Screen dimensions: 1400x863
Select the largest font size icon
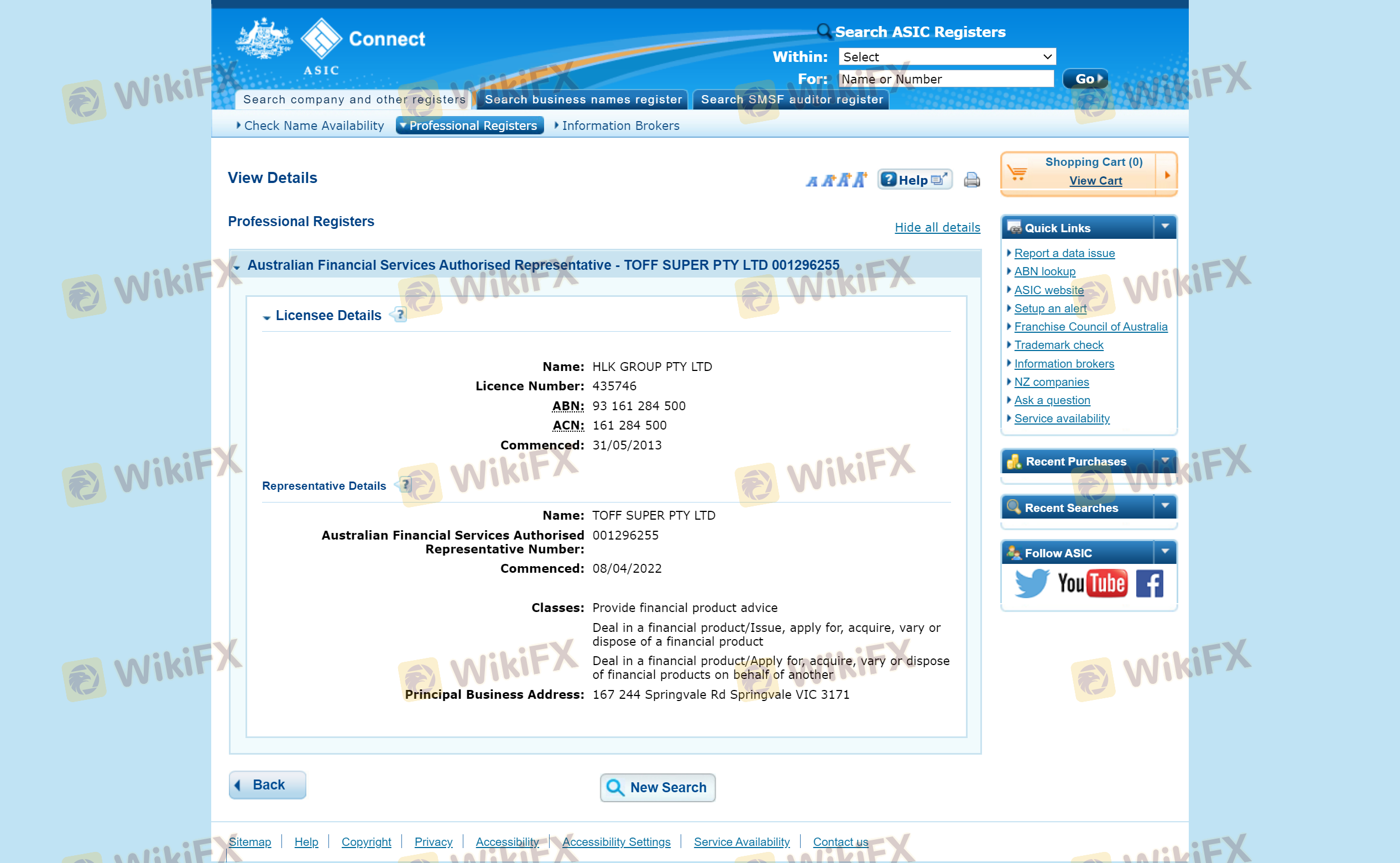pos(860,180)
